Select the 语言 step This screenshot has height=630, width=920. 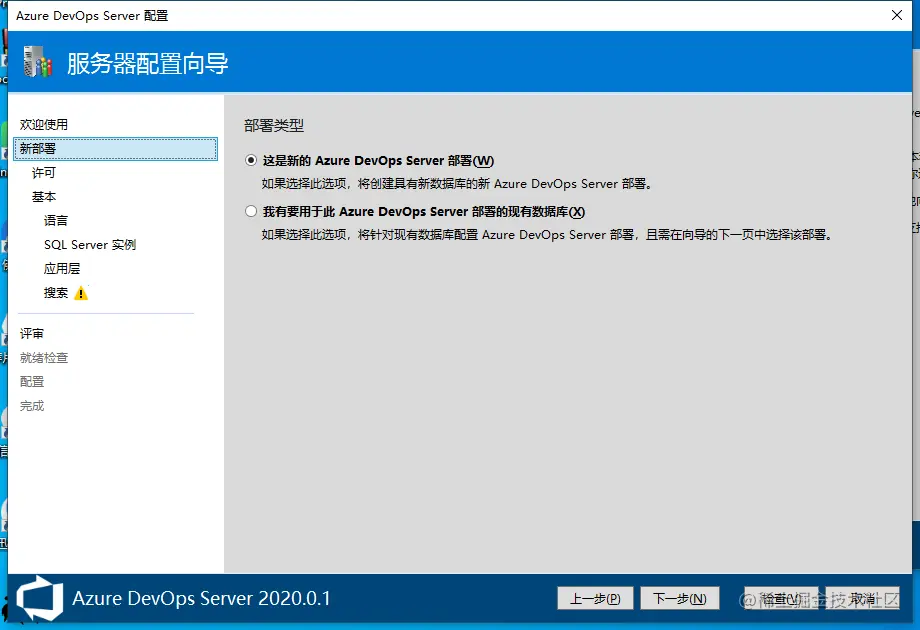coord(56,221)
